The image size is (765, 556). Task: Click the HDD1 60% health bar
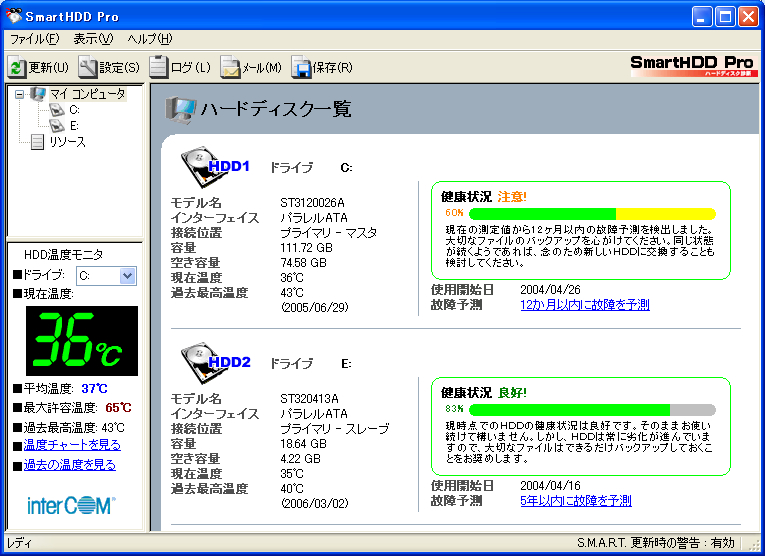pos(592,214)
